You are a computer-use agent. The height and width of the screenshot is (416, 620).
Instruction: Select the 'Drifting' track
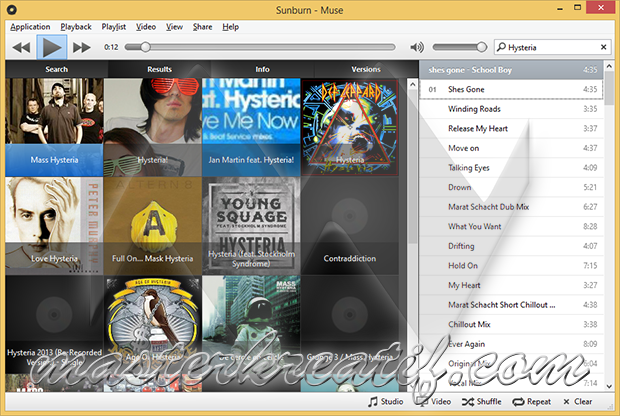tap(511, 246)
